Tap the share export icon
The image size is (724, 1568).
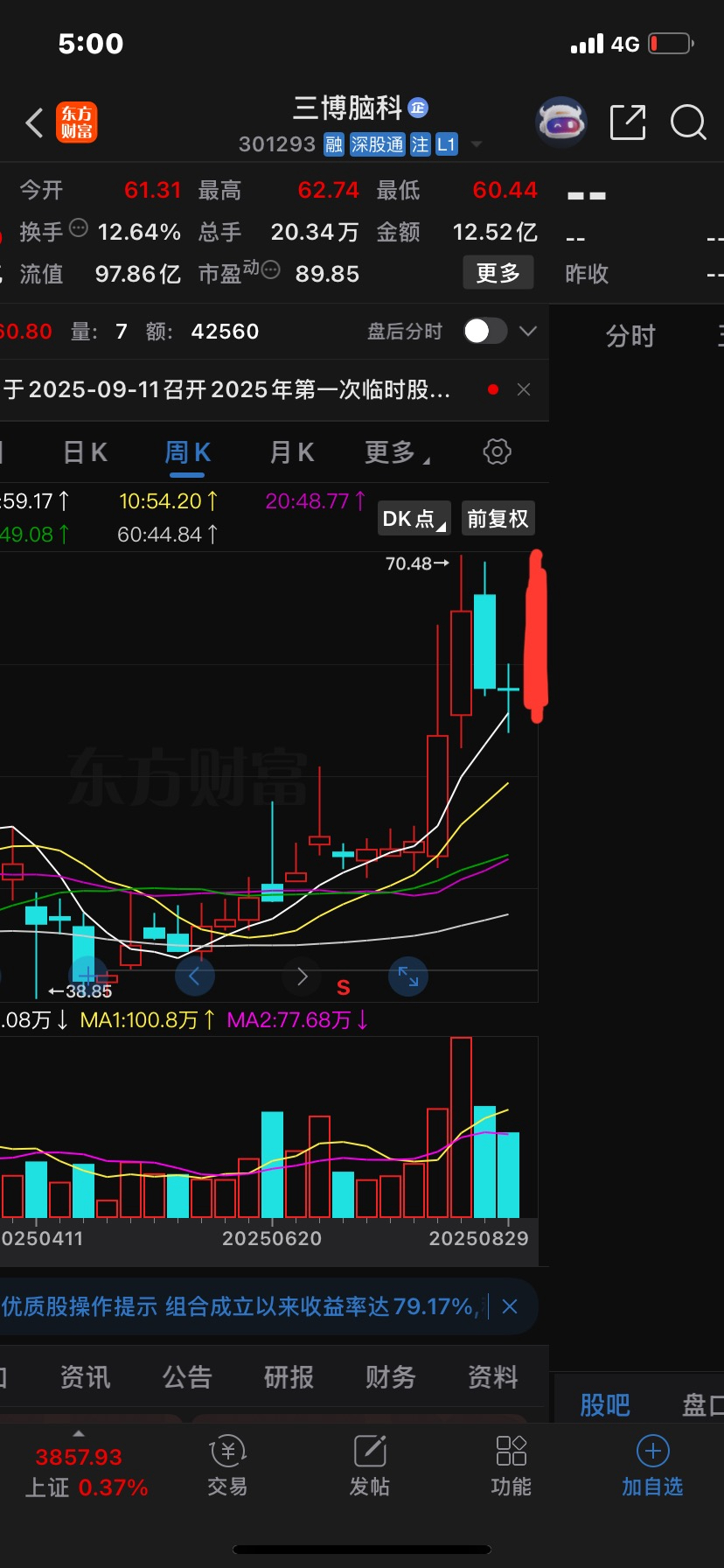coord(628,122)
